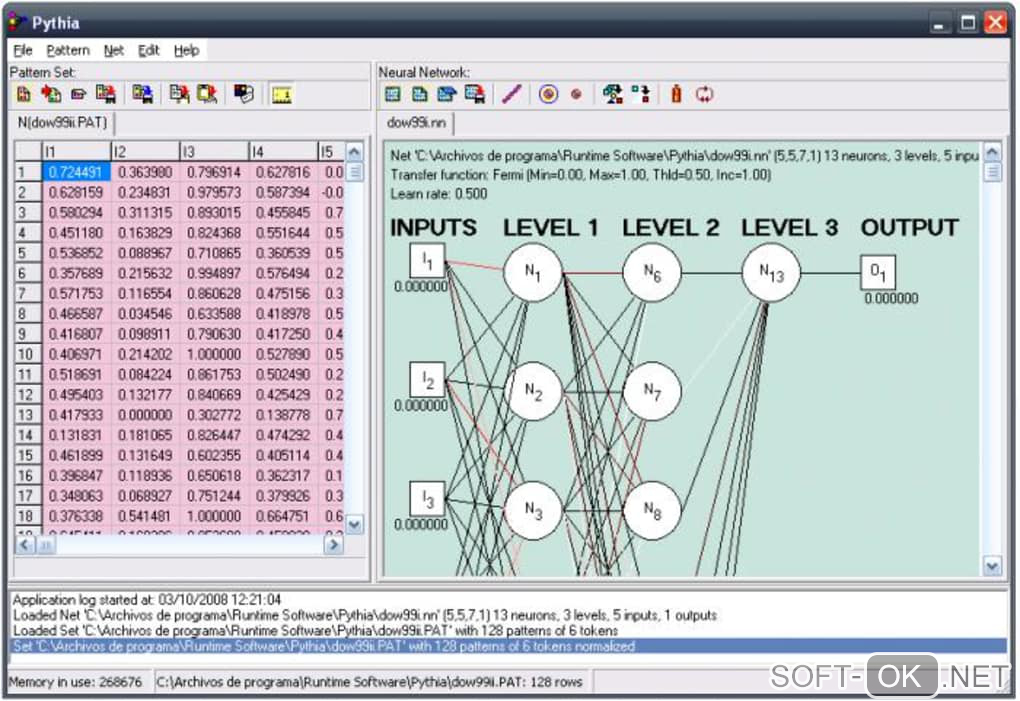Click the sixth Pattern Set toolbar icon, a document with red arrow

click(179, 95)
